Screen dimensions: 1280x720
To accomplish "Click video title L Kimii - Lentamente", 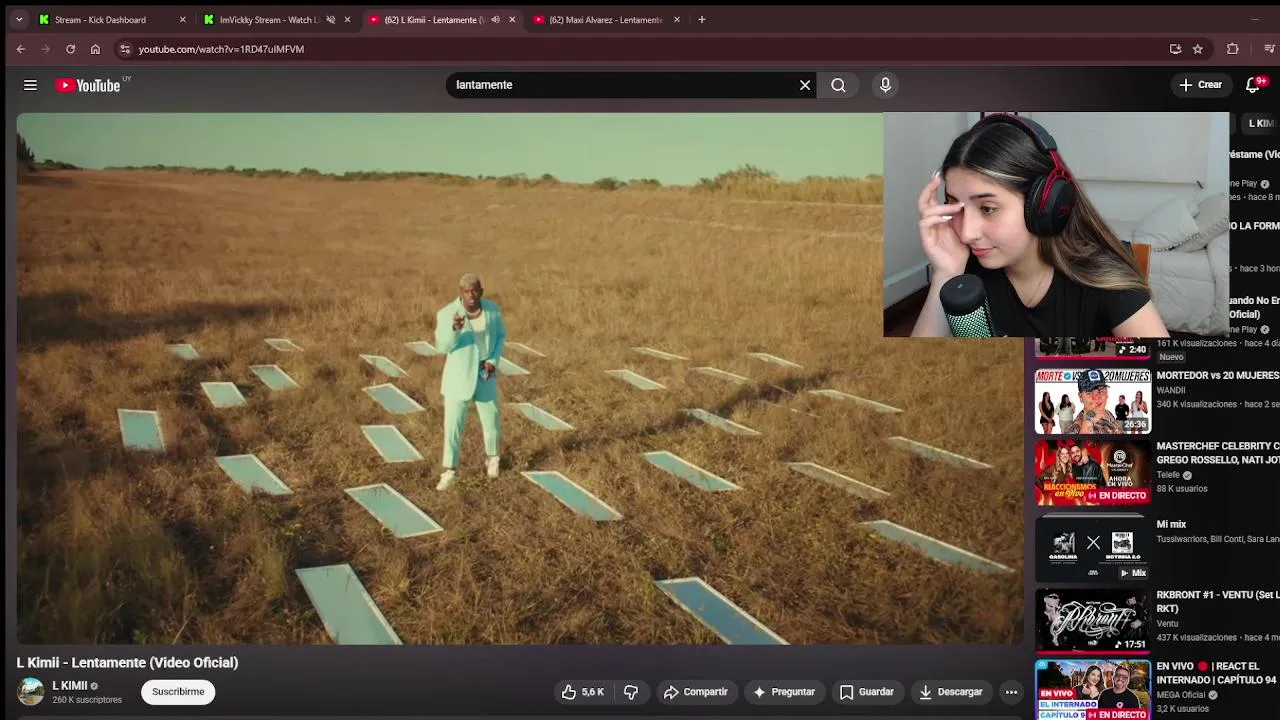I will tap(127, 662).
